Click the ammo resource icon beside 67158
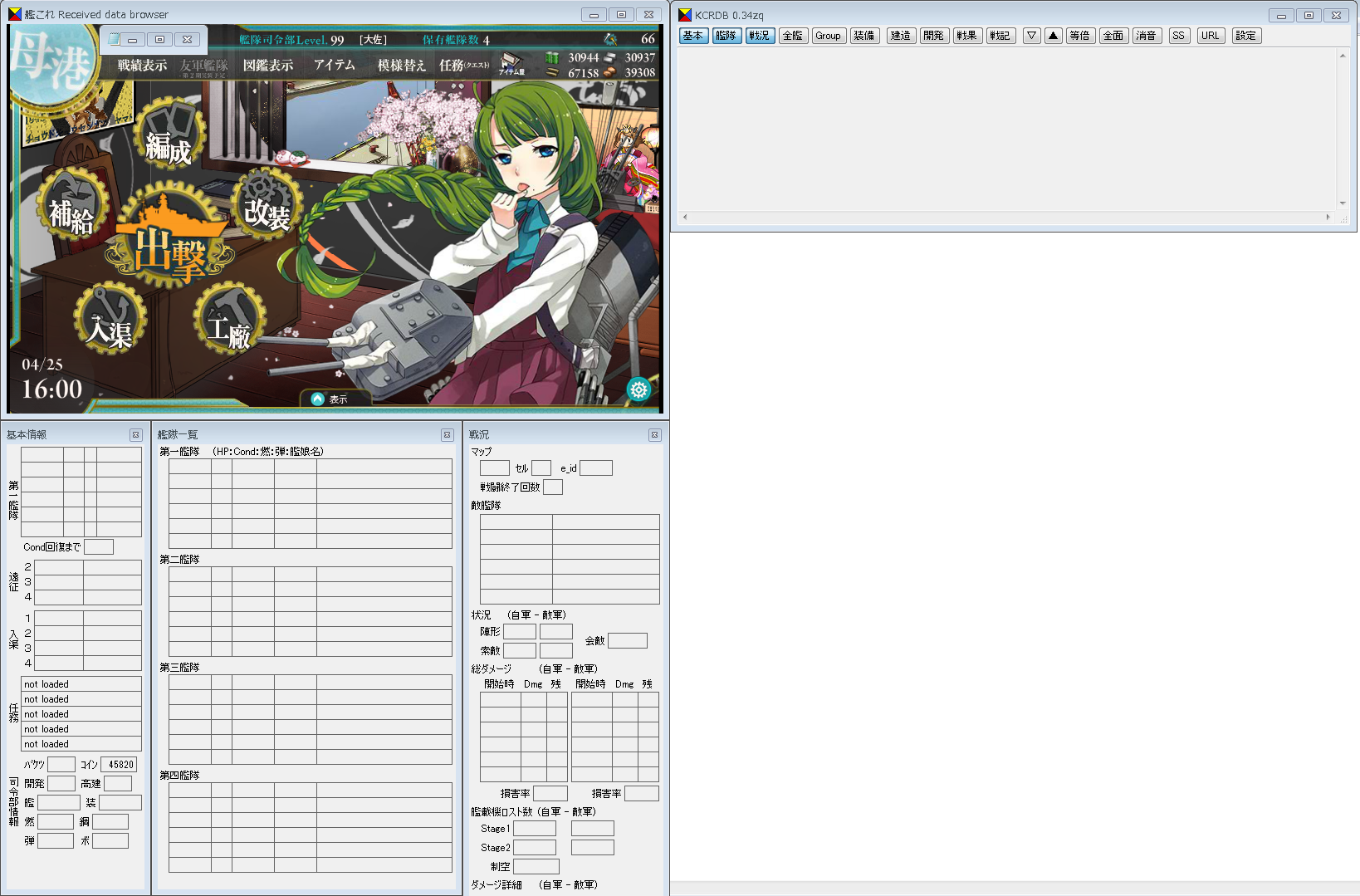Viewport: 1360px width, 896px height. [x=552, y=72]
